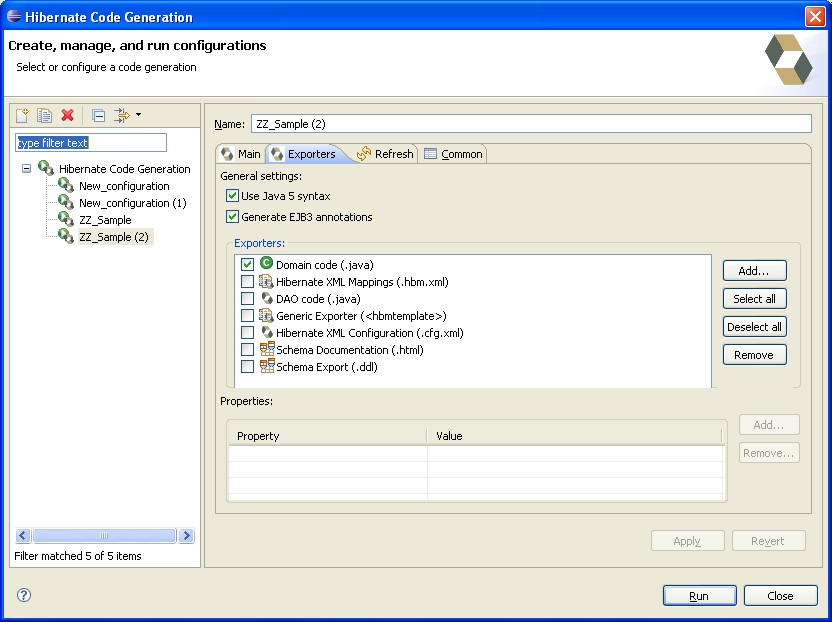Viewport: 832px width, 622px height.
Task: Click 'Domain code (.java)' exporter label
Action: pos(325,265)
